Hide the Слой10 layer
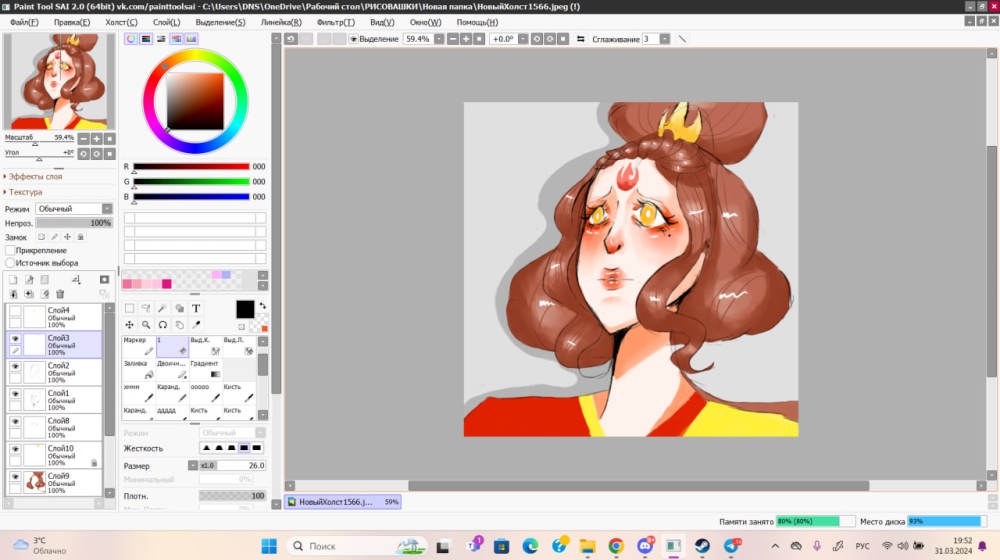This screenshot has height=560, width=1000. [x=15, y=449]
